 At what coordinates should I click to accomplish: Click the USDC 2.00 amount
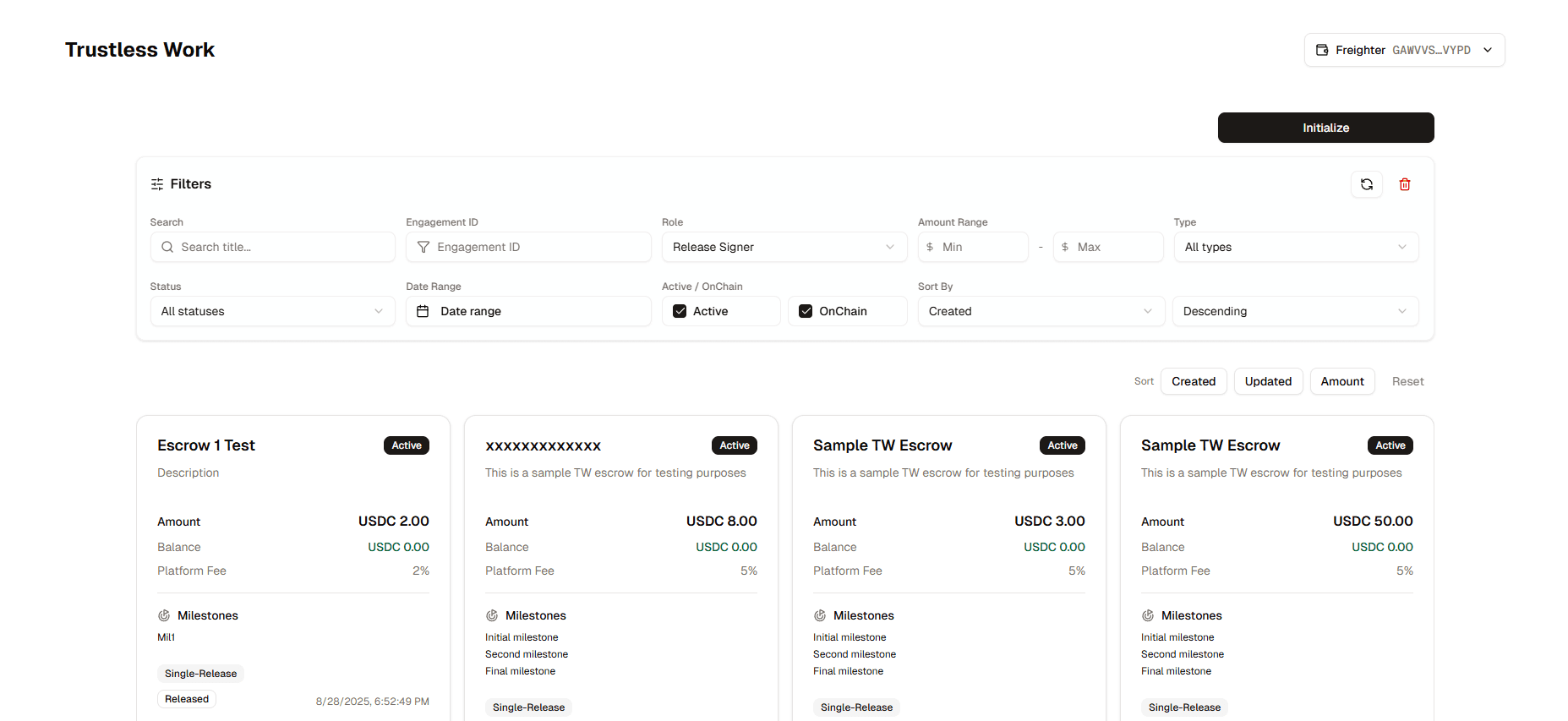coord(394,522)
